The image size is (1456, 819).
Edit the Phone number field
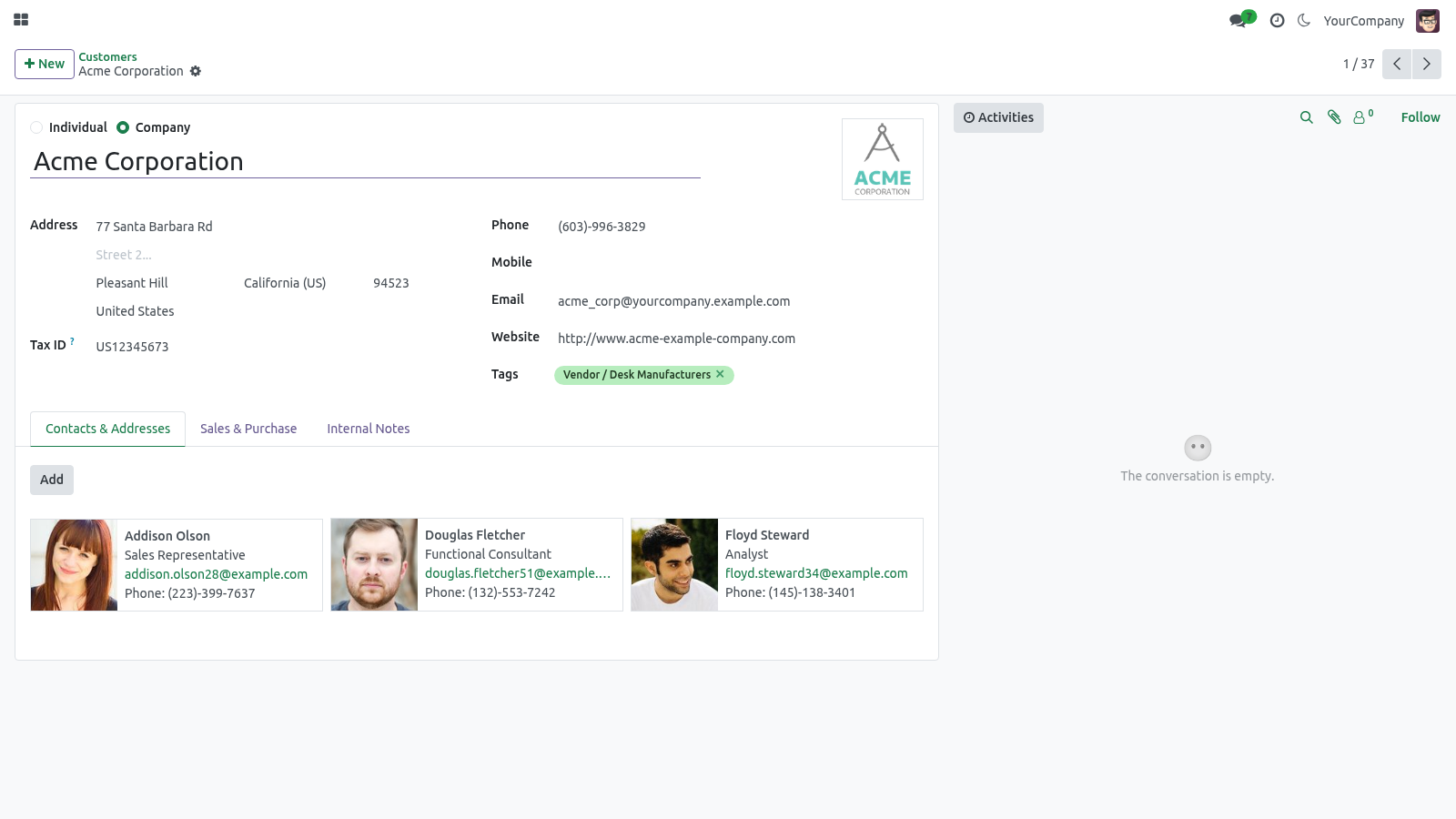point(740,227)
